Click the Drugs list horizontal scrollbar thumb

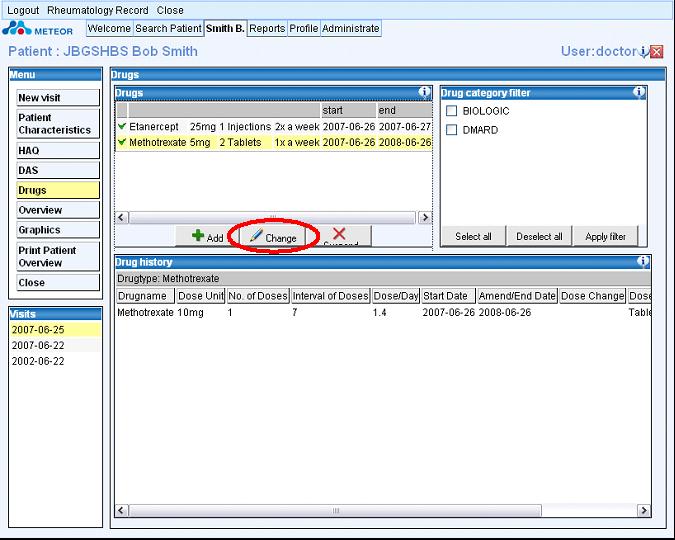tap(272, 217)
